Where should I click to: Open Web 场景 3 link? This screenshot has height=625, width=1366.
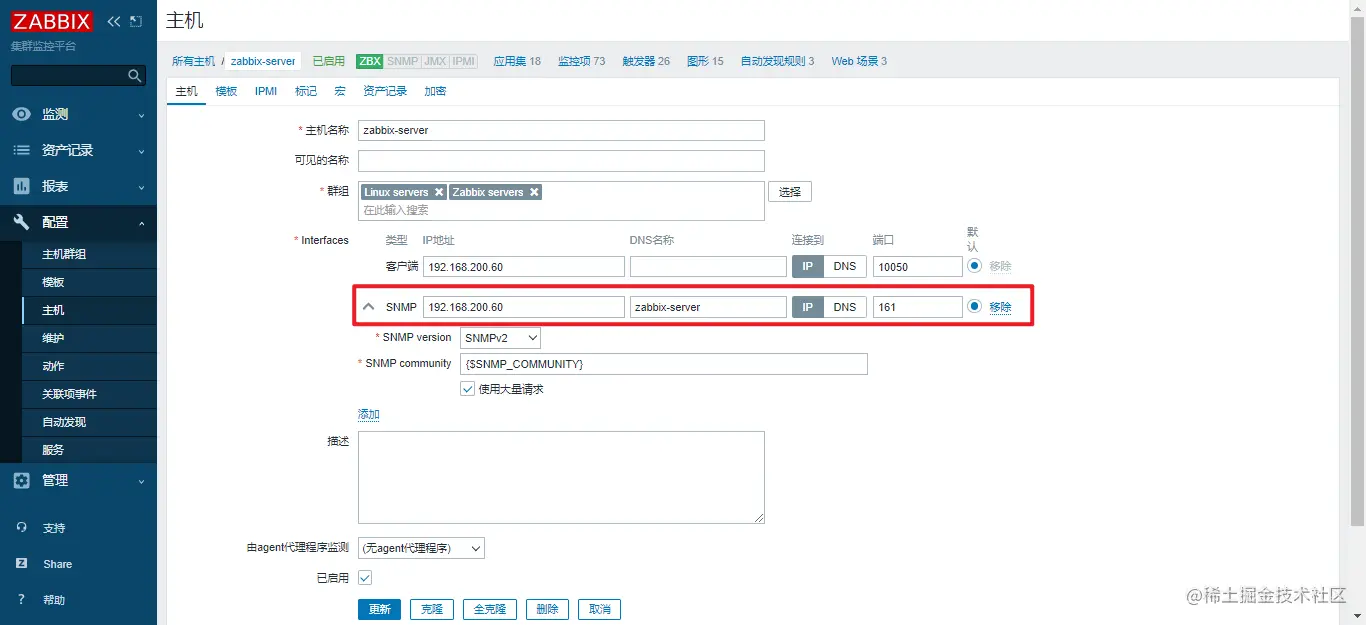pos(859,61)
